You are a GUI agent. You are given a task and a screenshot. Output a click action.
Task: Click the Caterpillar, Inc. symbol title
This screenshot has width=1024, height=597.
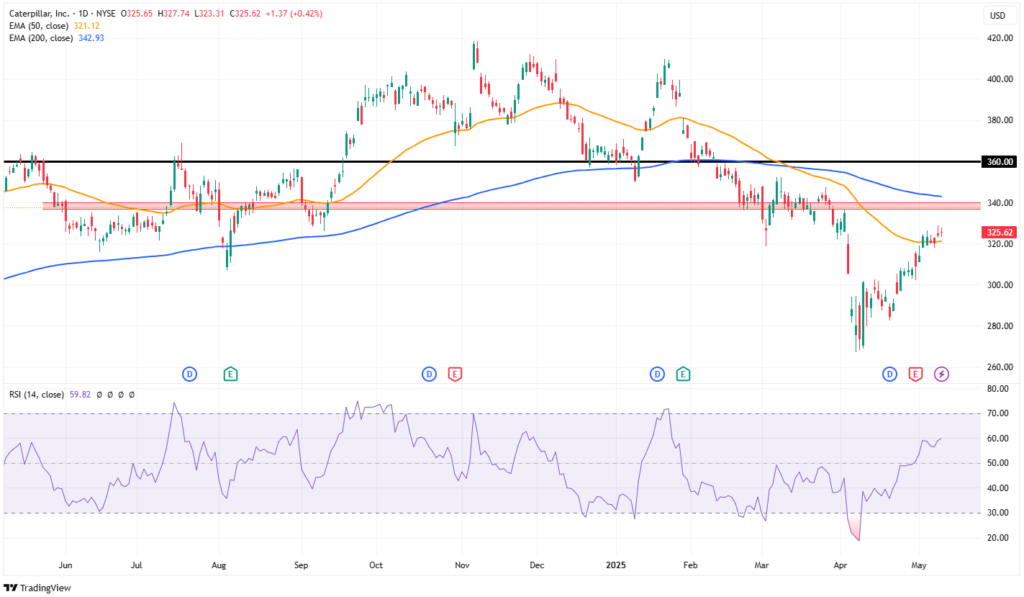[x=38, y=14]
